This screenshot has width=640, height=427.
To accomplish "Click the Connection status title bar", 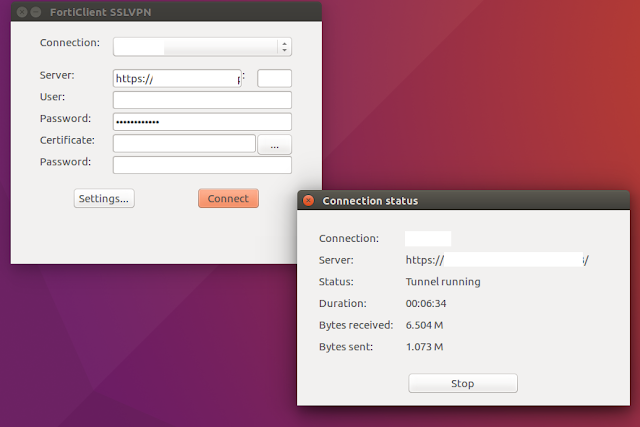I will (463, 200).
